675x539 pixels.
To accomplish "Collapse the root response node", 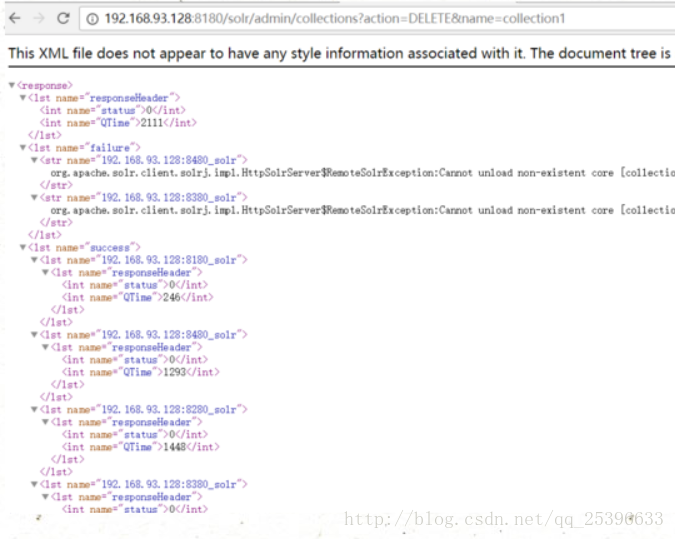I will tap(12, 85).
